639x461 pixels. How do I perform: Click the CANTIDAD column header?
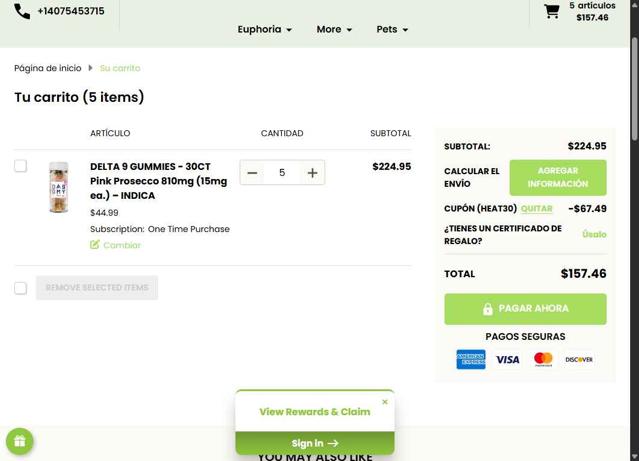tap(282, 133)
